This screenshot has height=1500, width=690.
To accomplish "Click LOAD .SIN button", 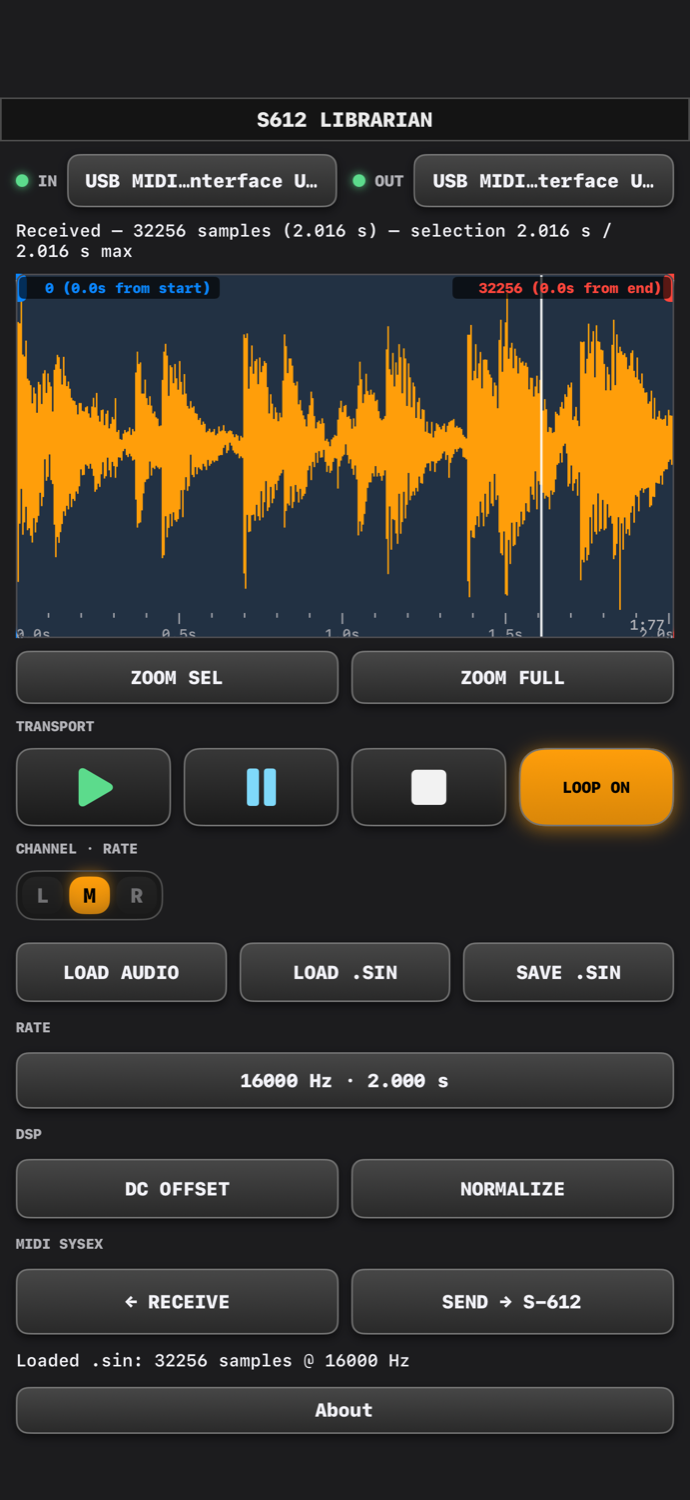I will pyautogui.click(x=345, y=972).
